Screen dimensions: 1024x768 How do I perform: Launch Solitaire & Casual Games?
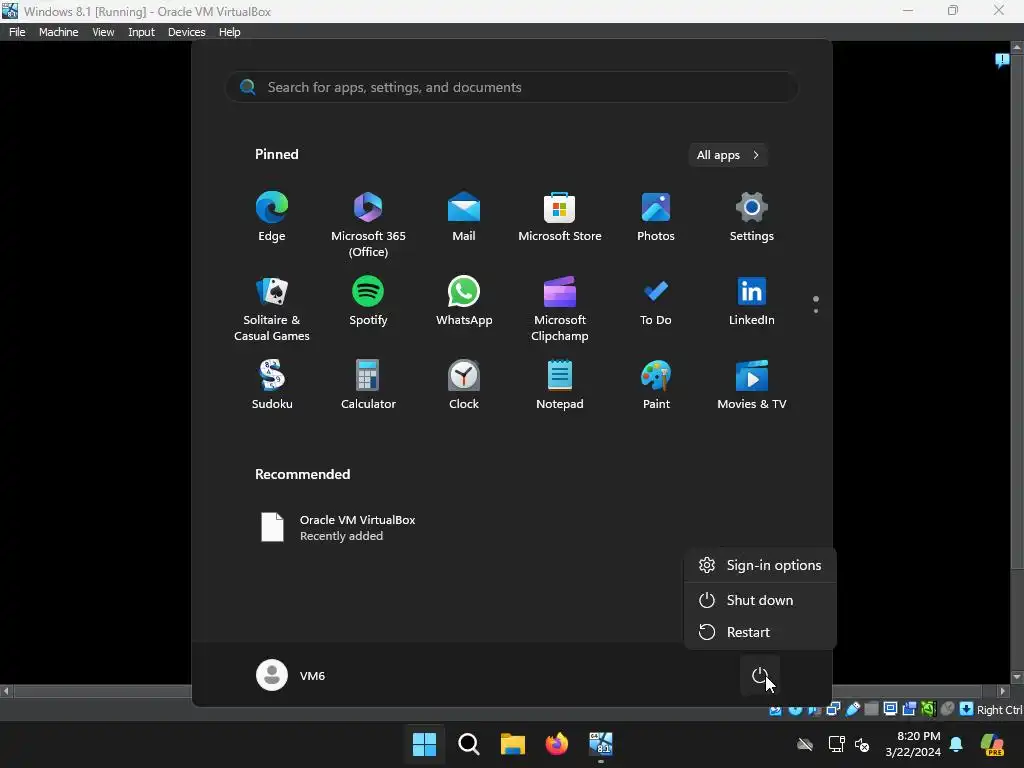coord(272,309)
